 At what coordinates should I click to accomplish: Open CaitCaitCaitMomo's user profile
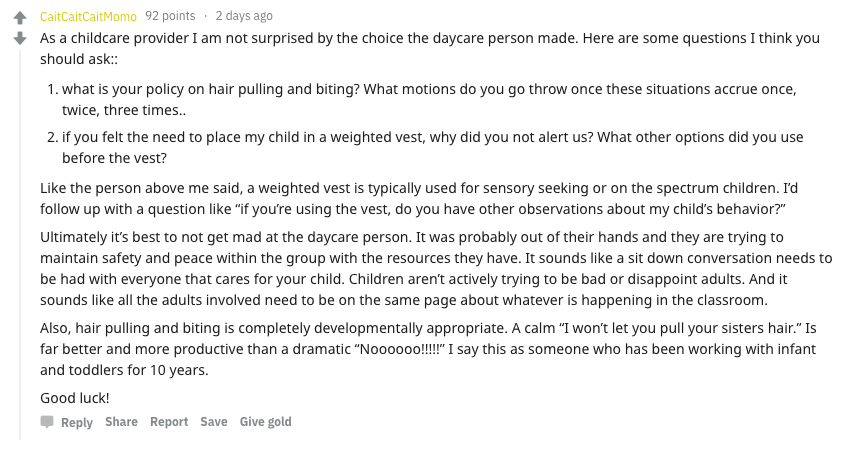click(88, 16)
